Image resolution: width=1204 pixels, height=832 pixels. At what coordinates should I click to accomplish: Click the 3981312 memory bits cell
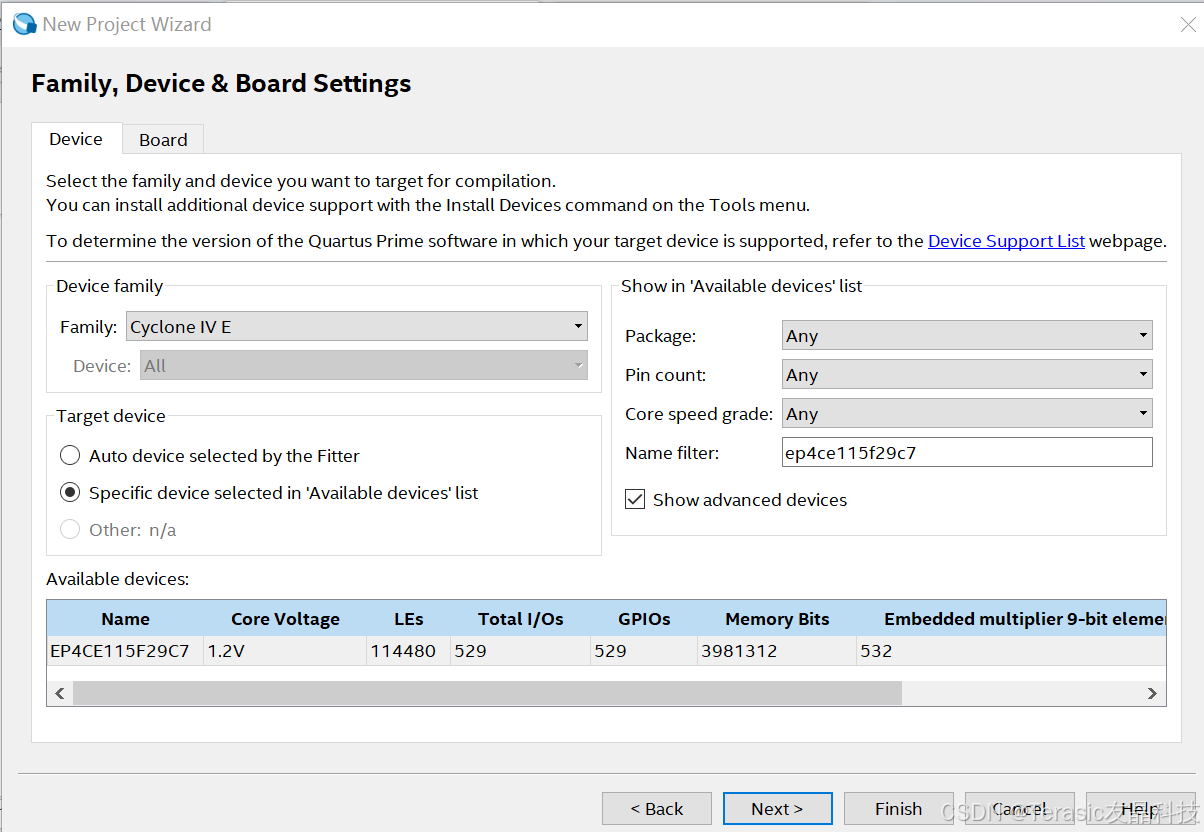pyautogui.click(x=777, y=651)
